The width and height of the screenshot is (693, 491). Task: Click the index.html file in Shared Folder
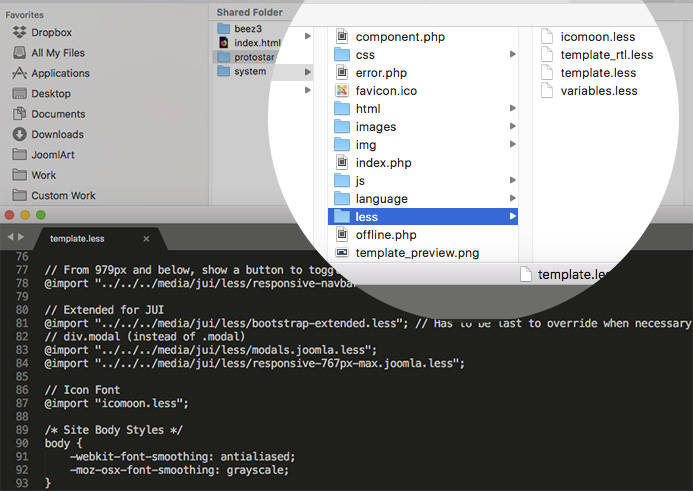[x=258, y=43]
